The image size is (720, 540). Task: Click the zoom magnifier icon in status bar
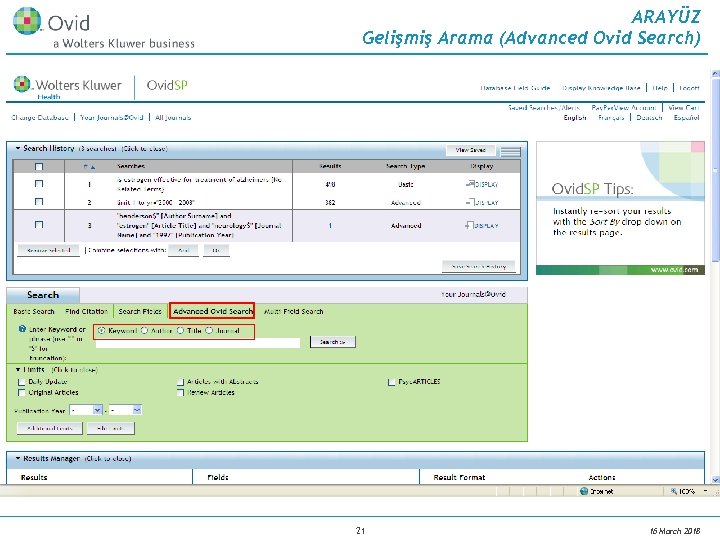674,491
